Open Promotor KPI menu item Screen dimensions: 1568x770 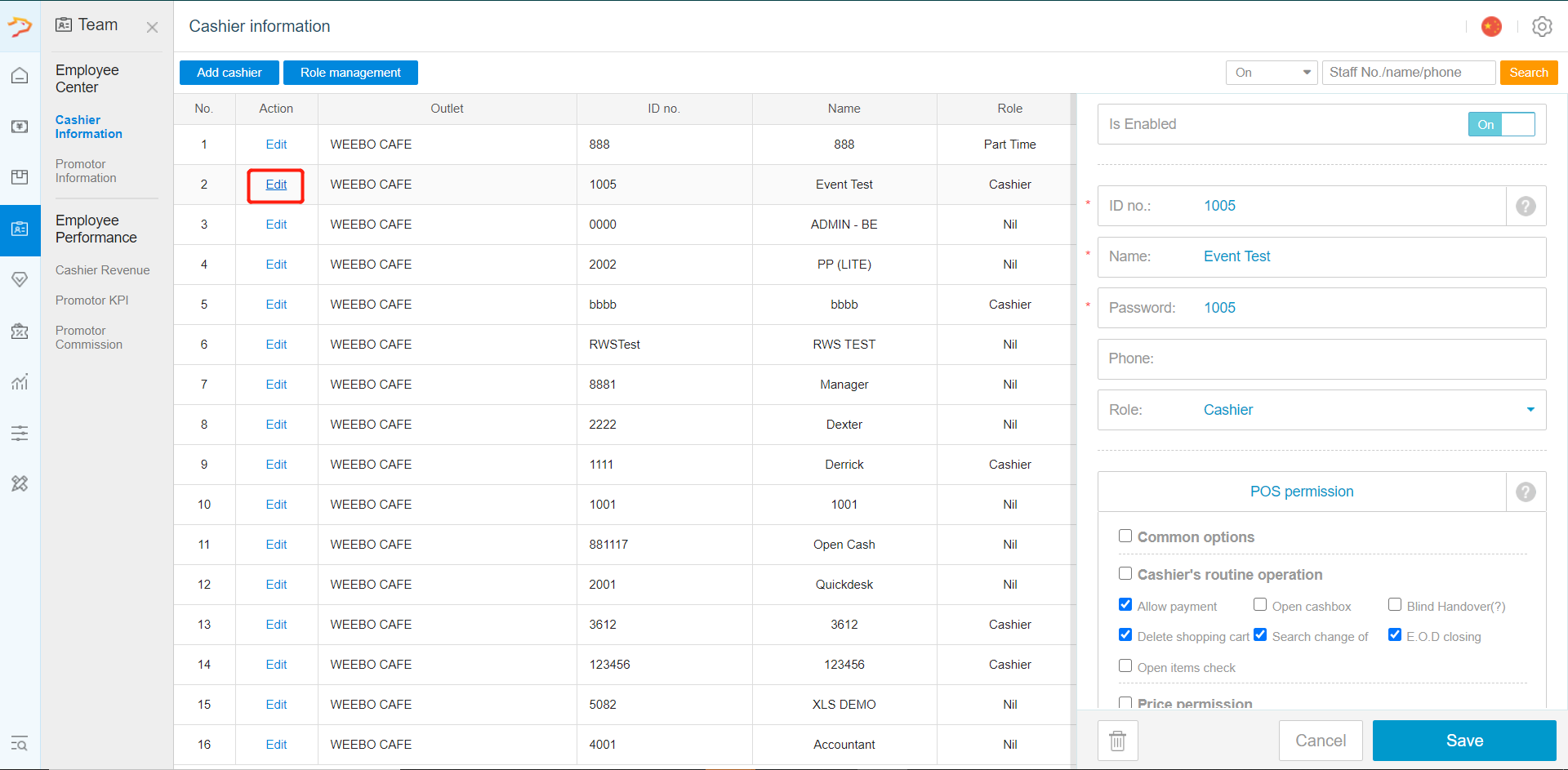point(91,300)
